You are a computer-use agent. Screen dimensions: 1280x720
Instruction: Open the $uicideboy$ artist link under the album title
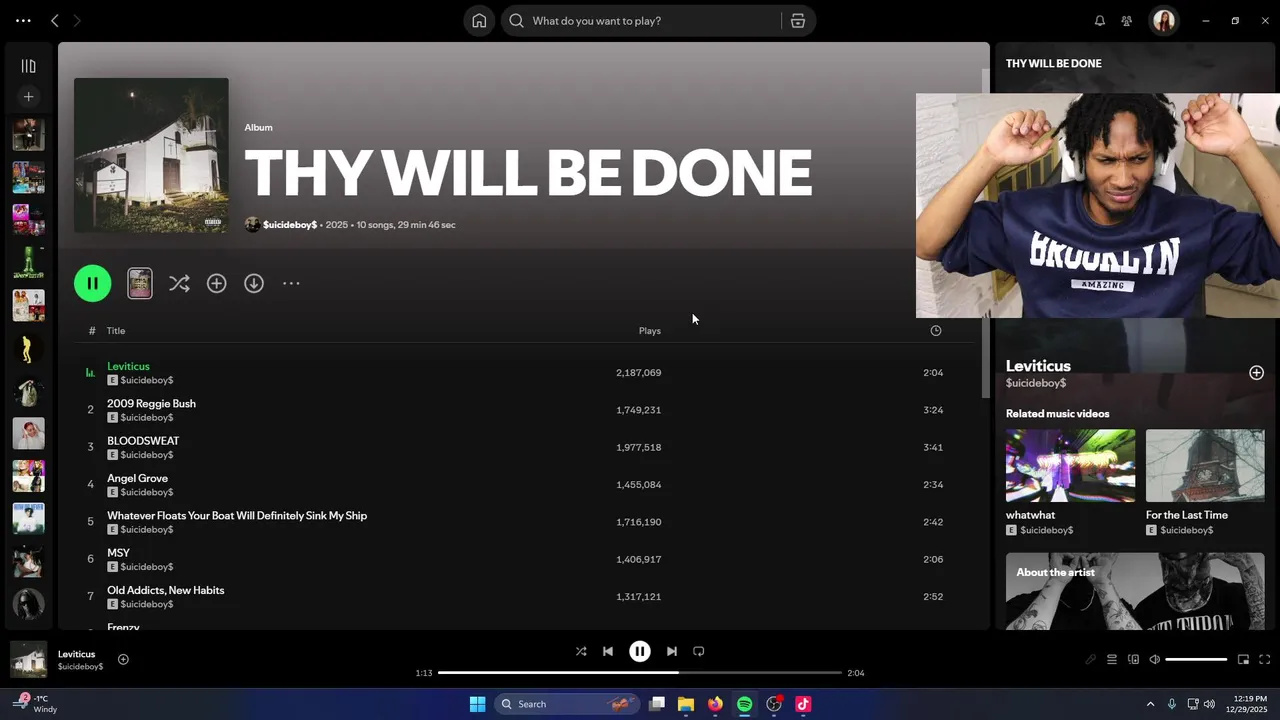pyautogui.click(x=290, y=225)
